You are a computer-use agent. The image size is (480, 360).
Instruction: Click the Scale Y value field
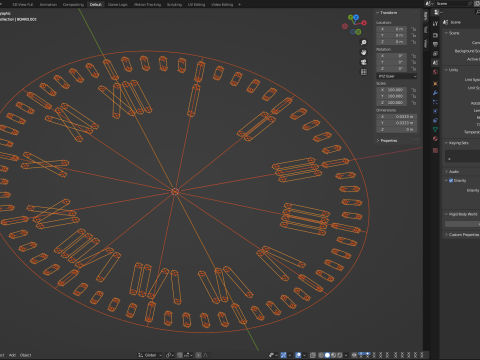pos(392,96)
